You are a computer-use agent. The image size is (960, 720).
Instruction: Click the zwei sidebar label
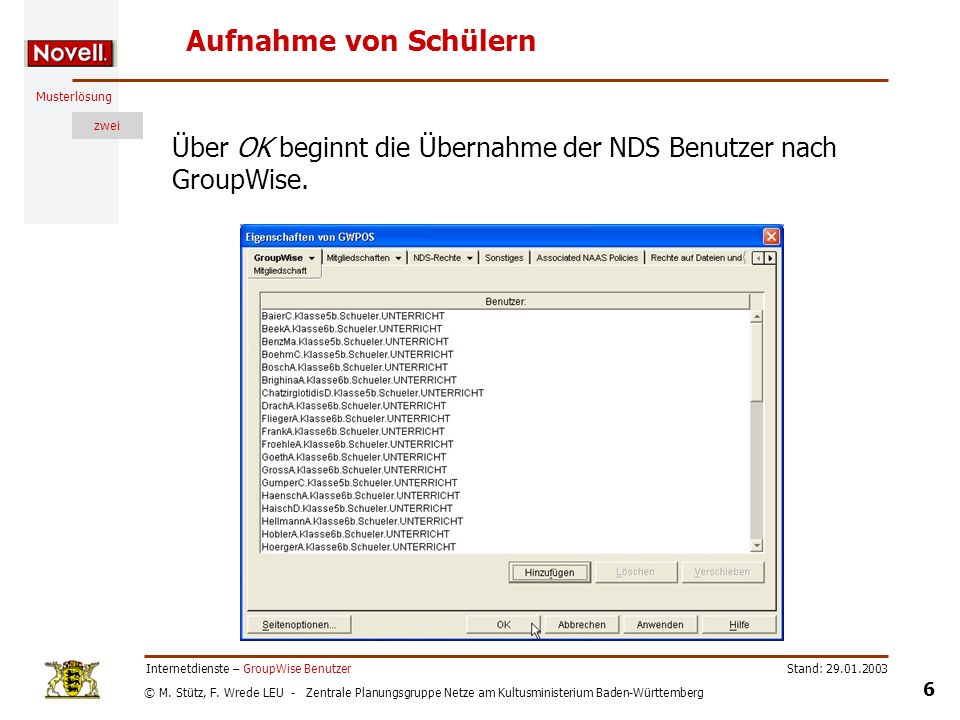point(107,126)
